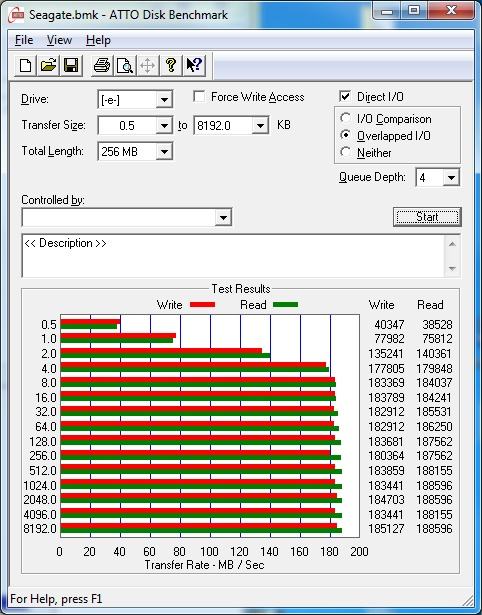Open the minimum Transfer Size 0.5 dropdown
This screenshot has height=615, width=482.
(x=164, y=126)
